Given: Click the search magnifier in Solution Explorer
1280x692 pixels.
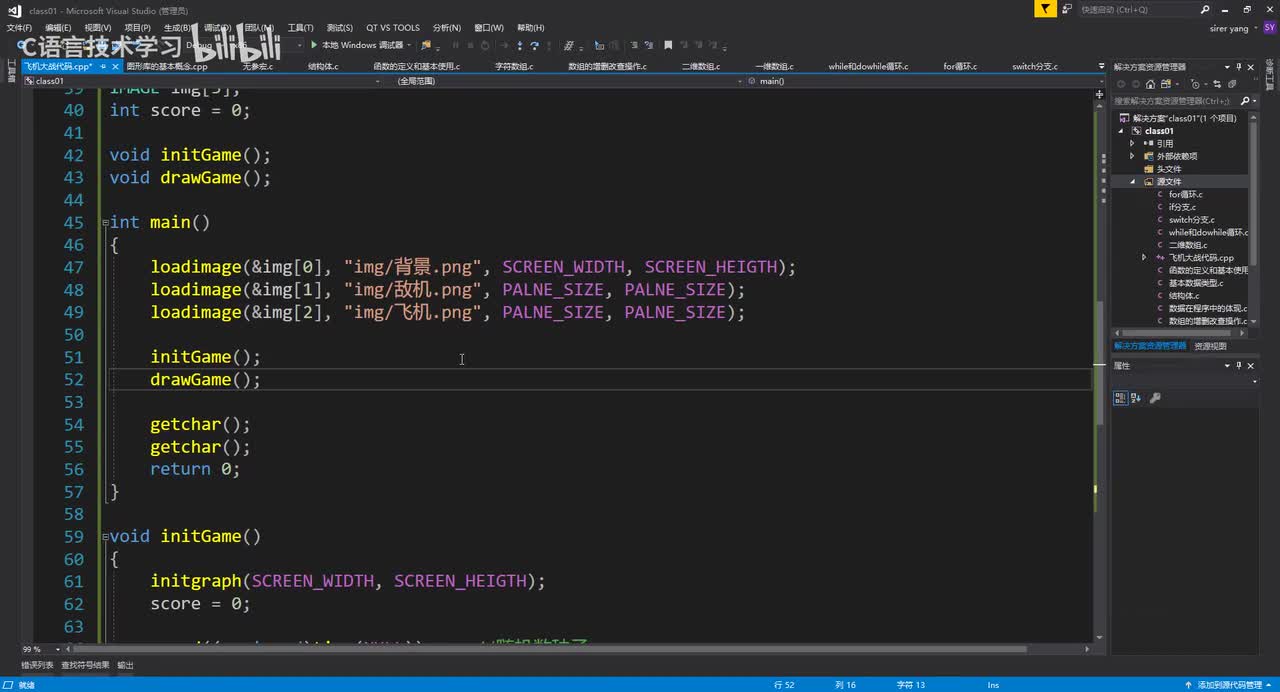Looking at the screenshot, I should [1245, 101].
